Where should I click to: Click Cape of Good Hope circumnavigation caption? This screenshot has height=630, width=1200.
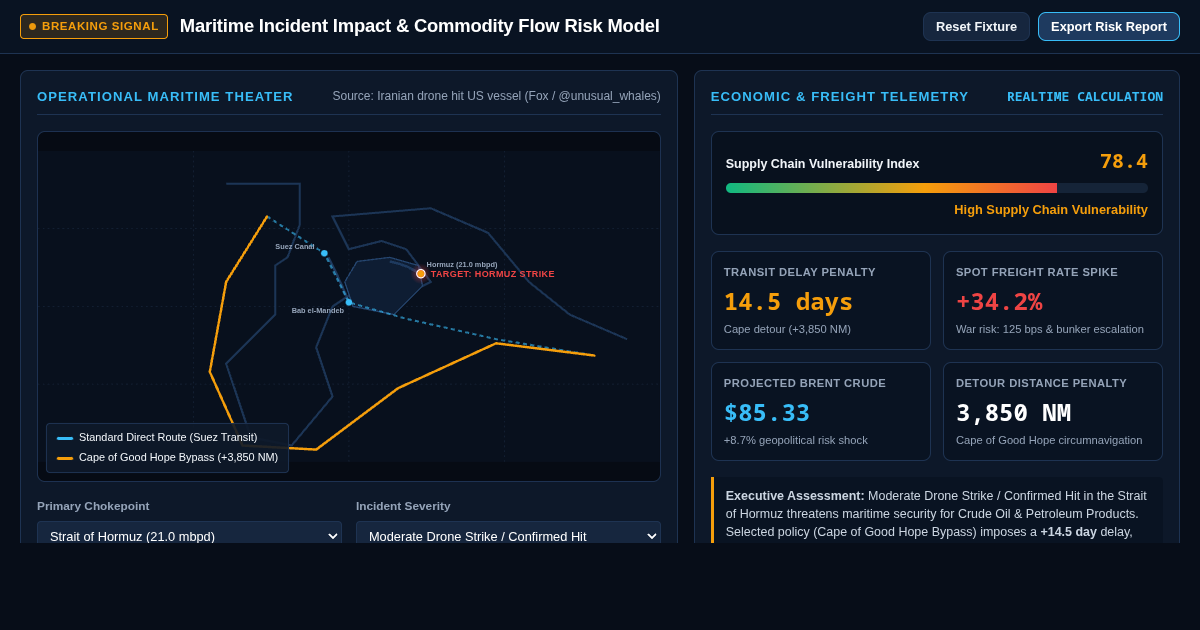point(1049,440)
